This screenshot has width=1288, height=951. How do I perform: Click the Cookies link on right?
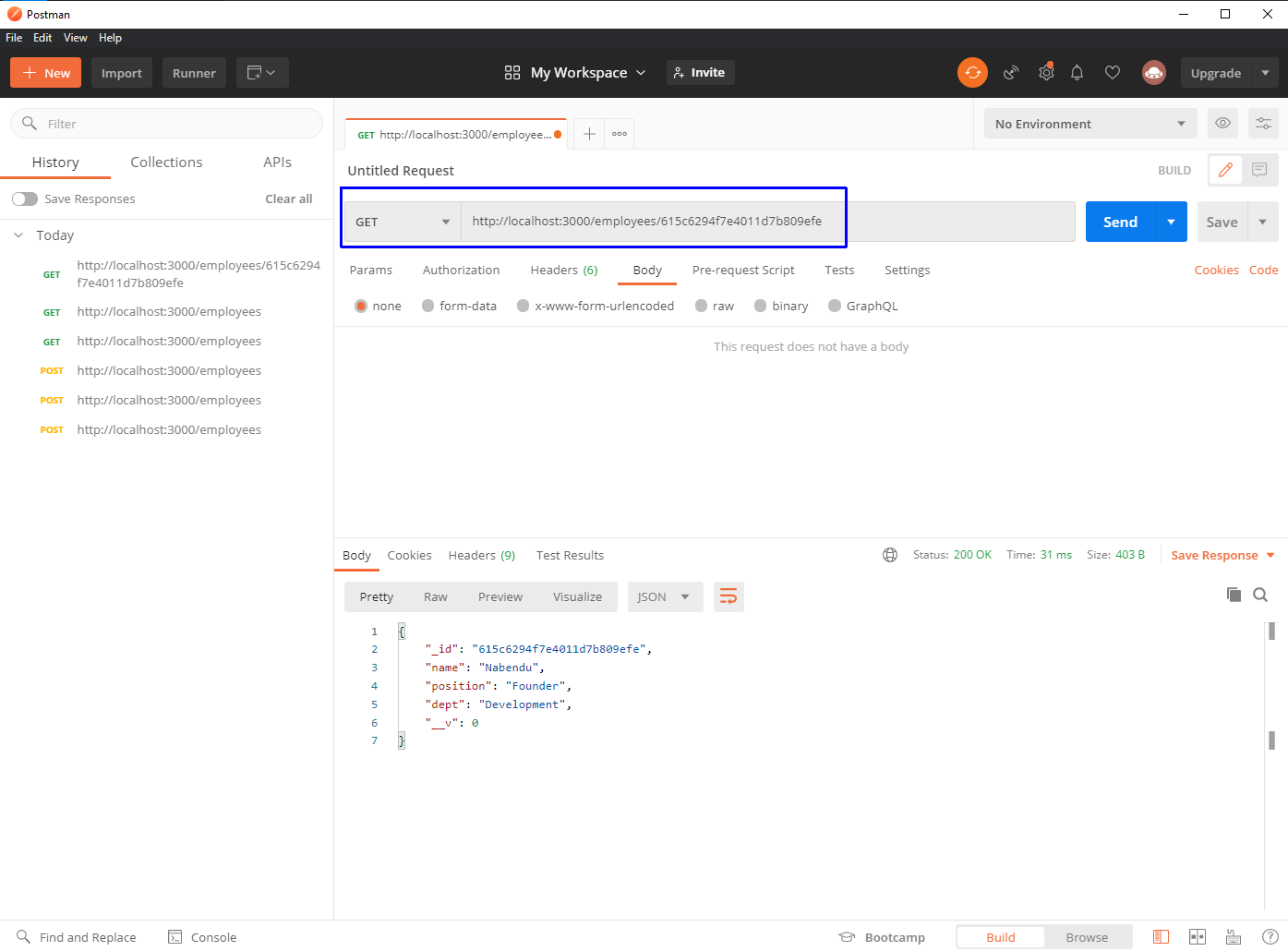pyautogui.click(x=1216, y=271)
